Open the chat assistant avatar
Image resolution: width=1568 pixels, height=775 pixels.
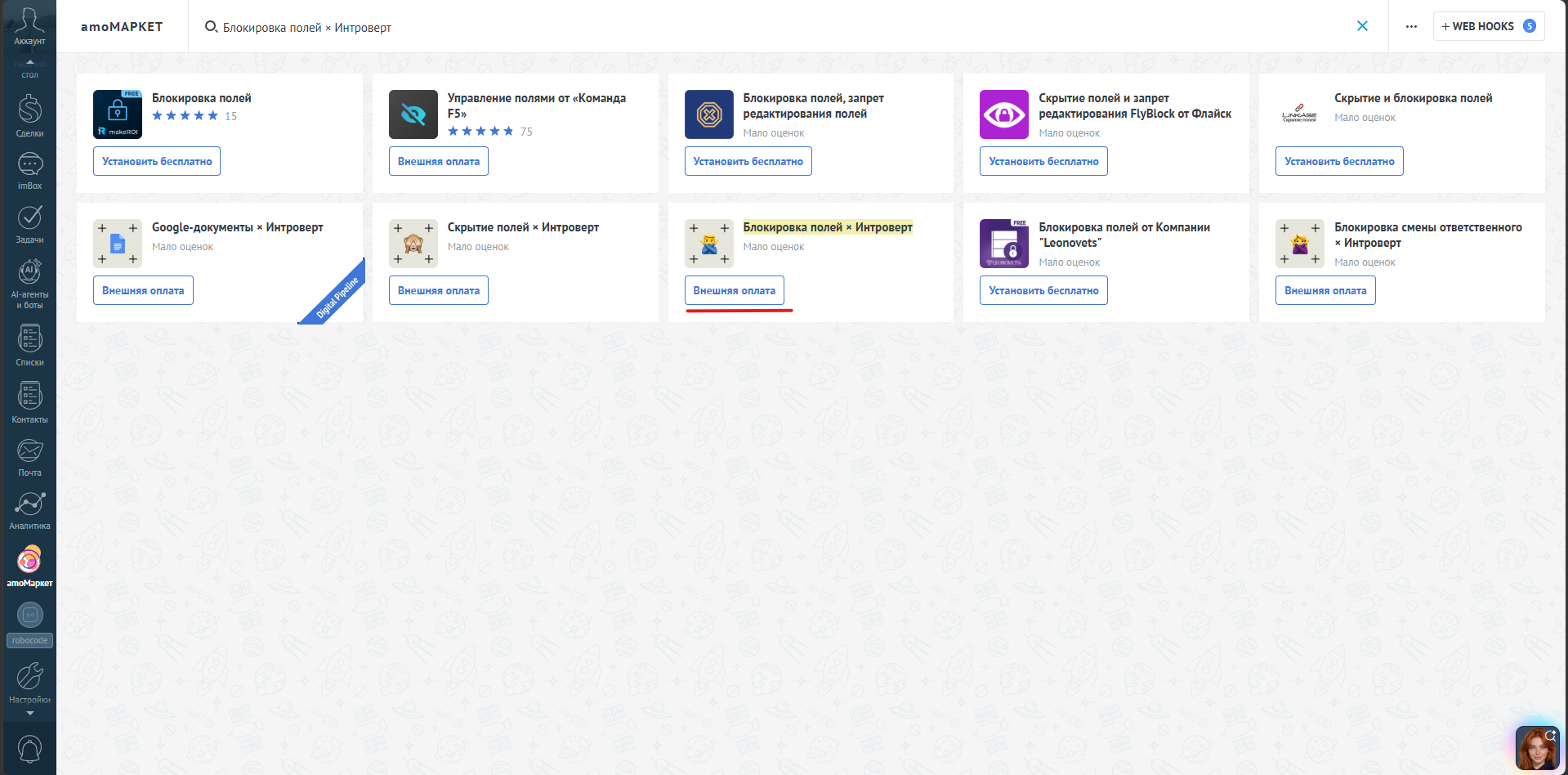coord(1536,748)
